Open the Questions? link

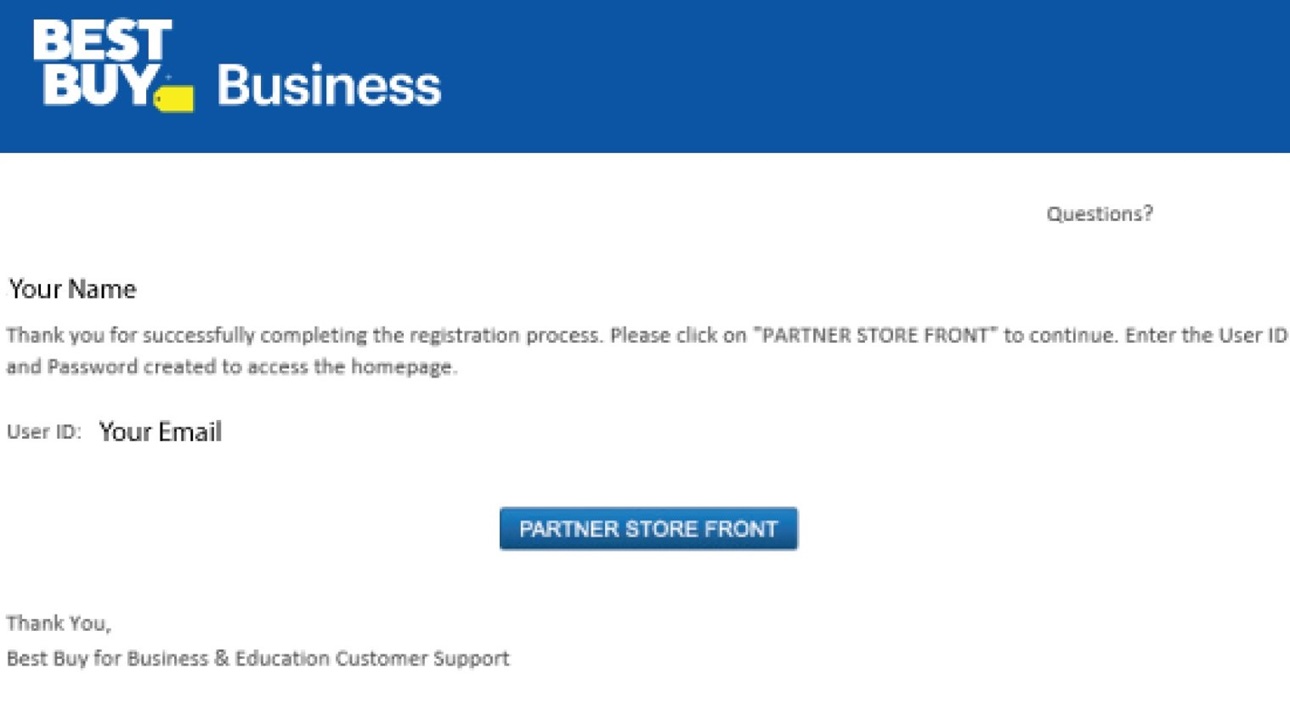click(1099, 213)
